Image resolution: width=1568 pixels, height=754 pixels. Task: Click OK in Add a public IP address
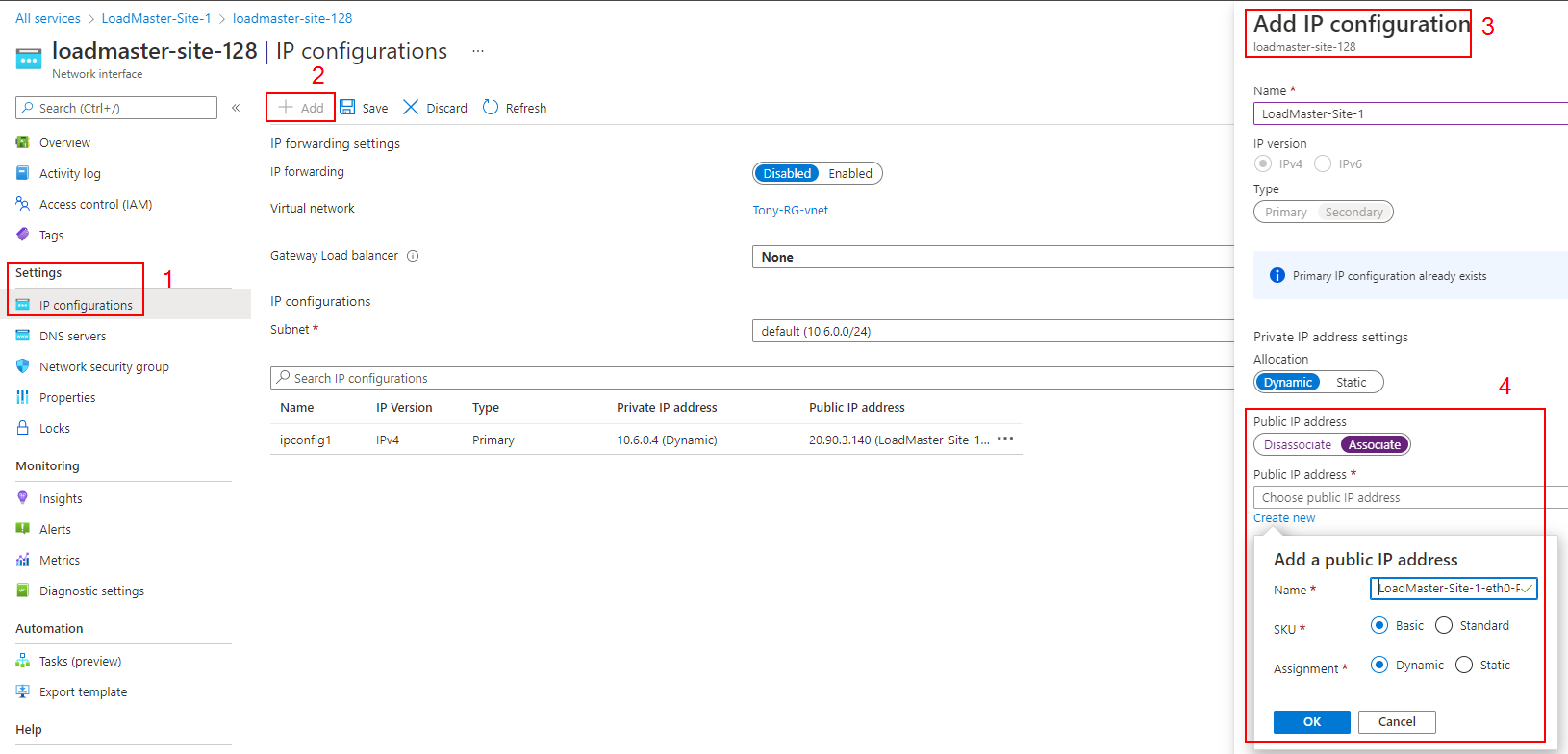coord(1312,721)
